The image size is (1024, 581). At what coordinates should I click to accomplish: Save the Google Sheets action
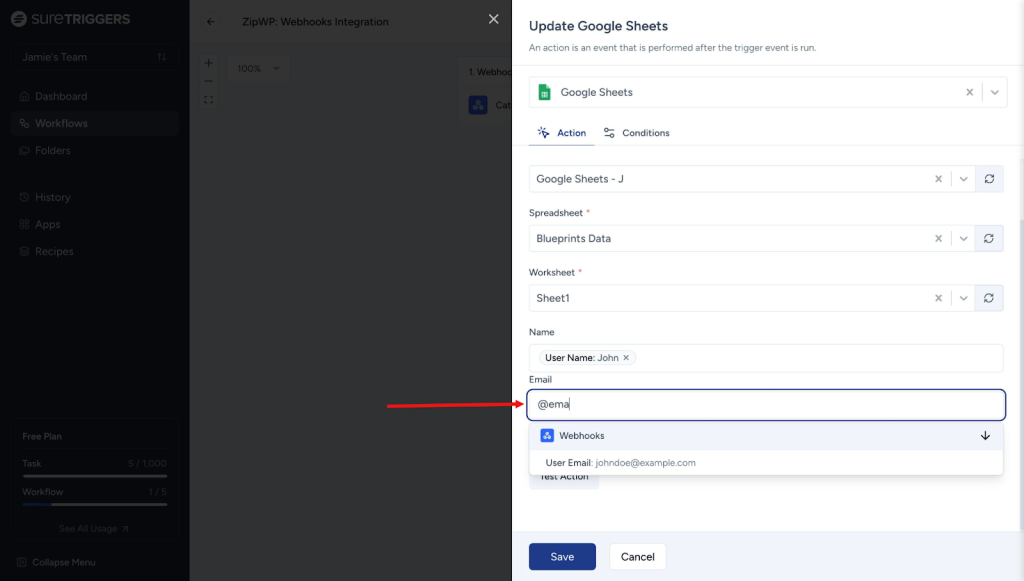coord(562,557)
